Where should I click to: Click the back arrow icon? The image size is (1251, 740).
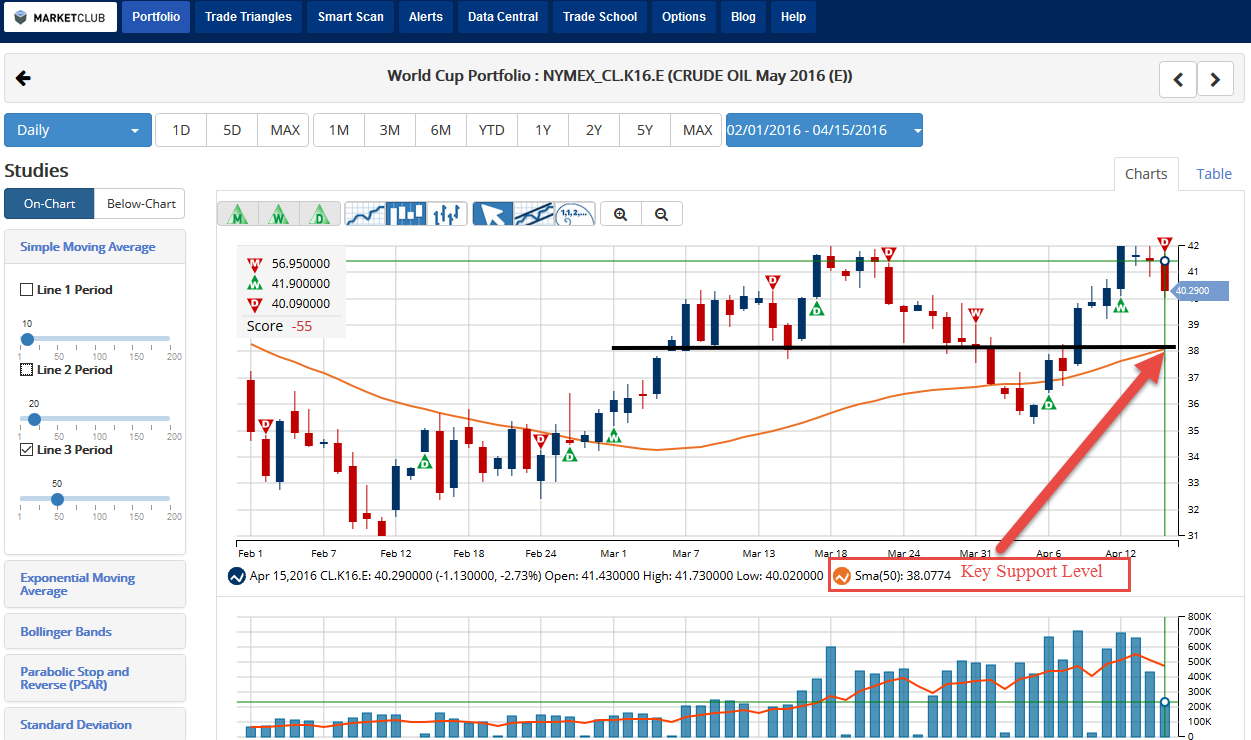coord(24,78)
